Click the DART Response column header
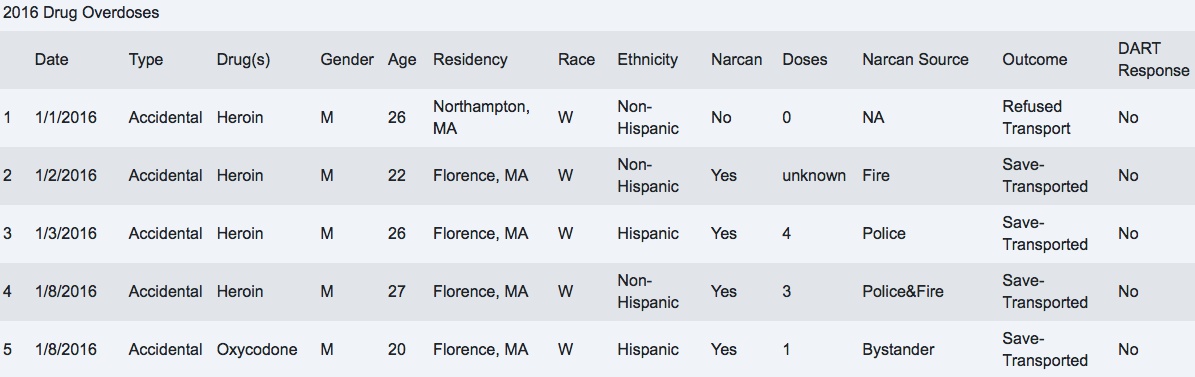The width and height of the screenshot is (1195, 377). (x=1153, y=59)
